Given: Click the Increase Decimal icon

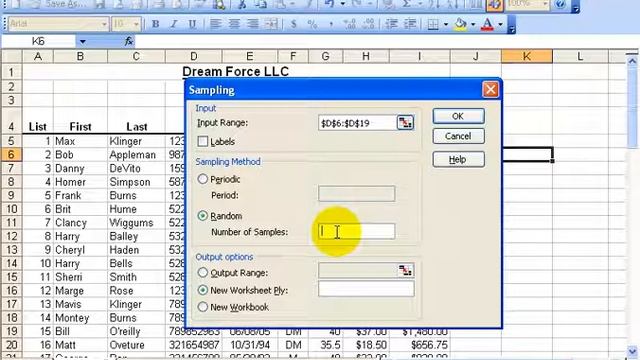Looking at the screenshot, I should (350, 24).
